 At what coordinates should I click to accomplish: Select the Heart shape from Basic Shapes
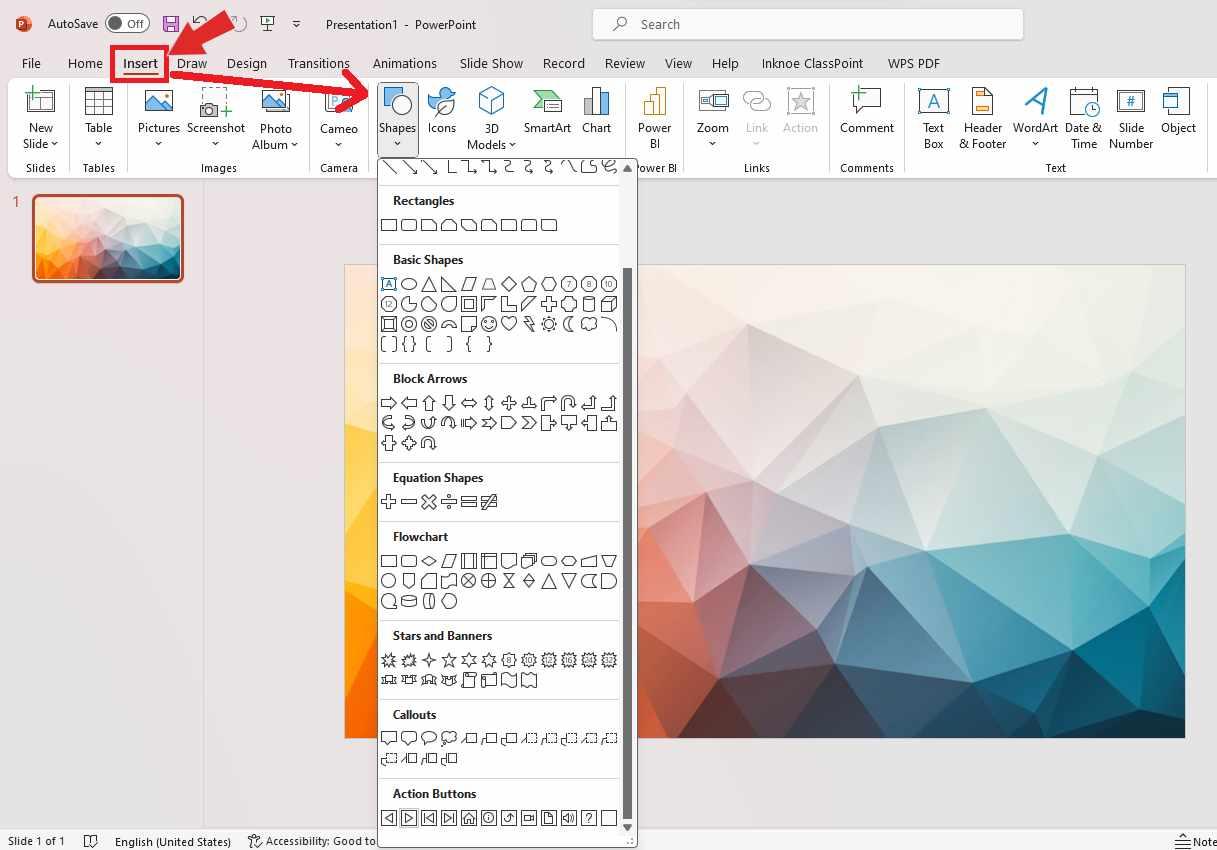coord(510,323)
